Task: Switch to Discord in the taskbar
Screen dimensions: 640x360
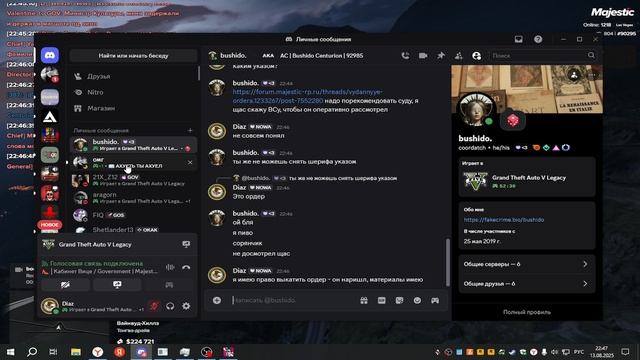Action: pos(141,352)
